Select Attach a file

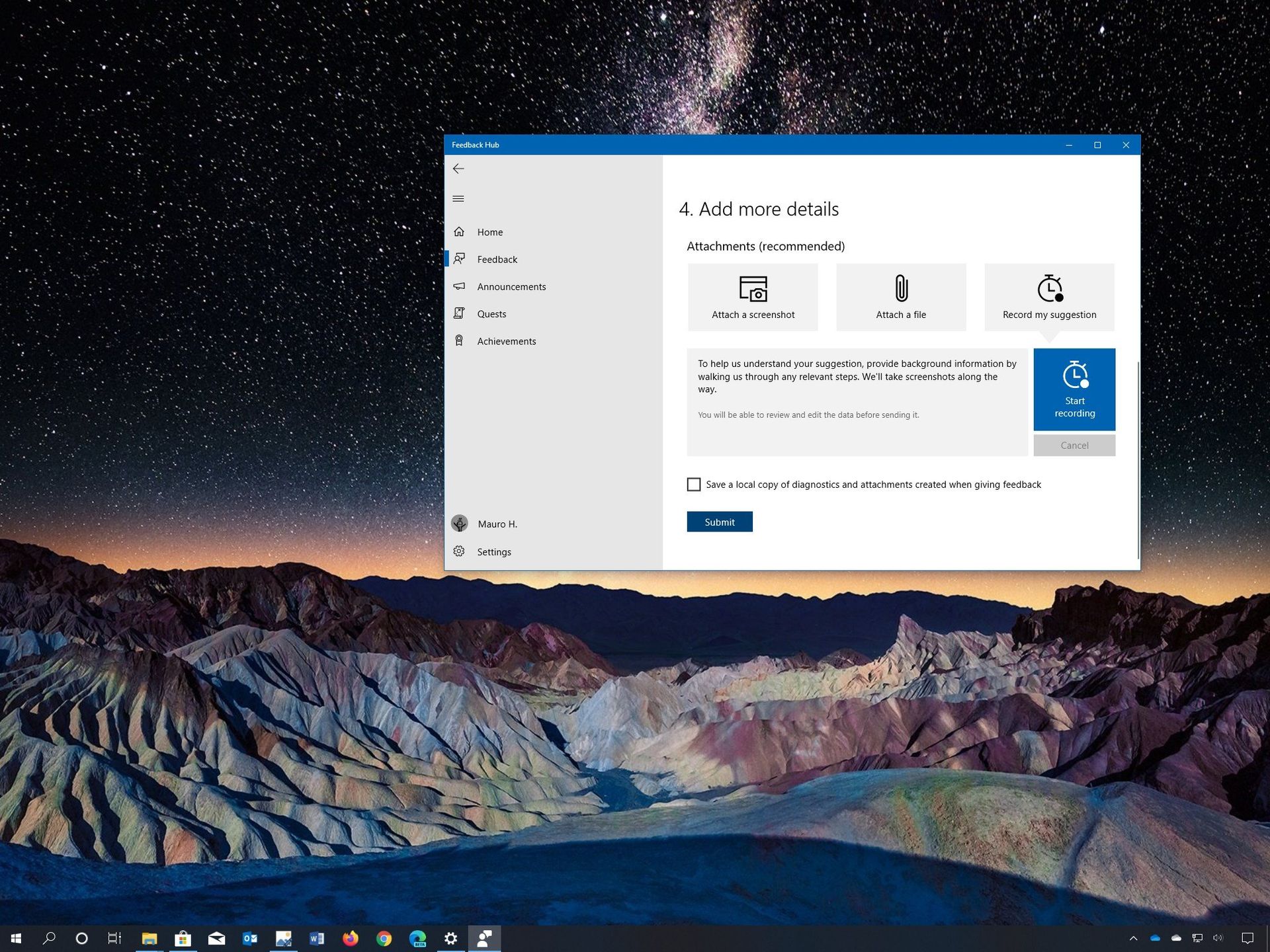(x=901, y=296)
